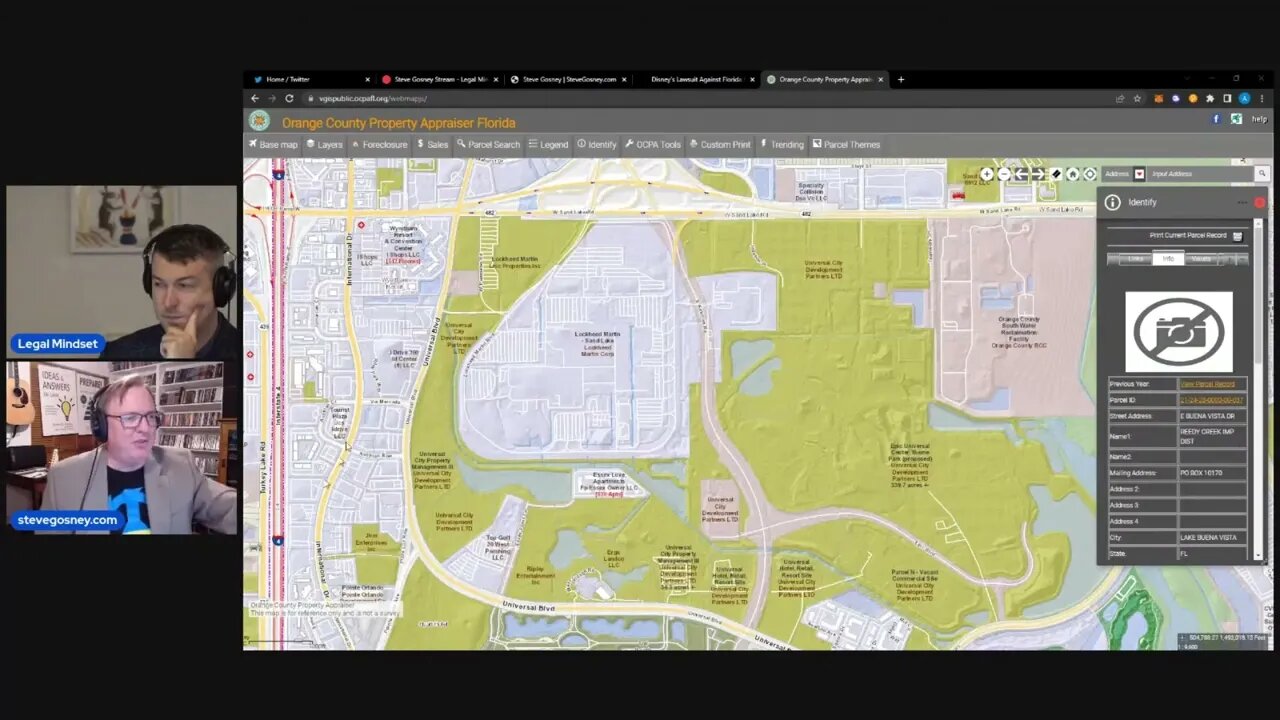Switch to Steve Gosney Stream tab
Viewport: 1280px width, 720px height.
pyautogui.click(x=440, y=79)
